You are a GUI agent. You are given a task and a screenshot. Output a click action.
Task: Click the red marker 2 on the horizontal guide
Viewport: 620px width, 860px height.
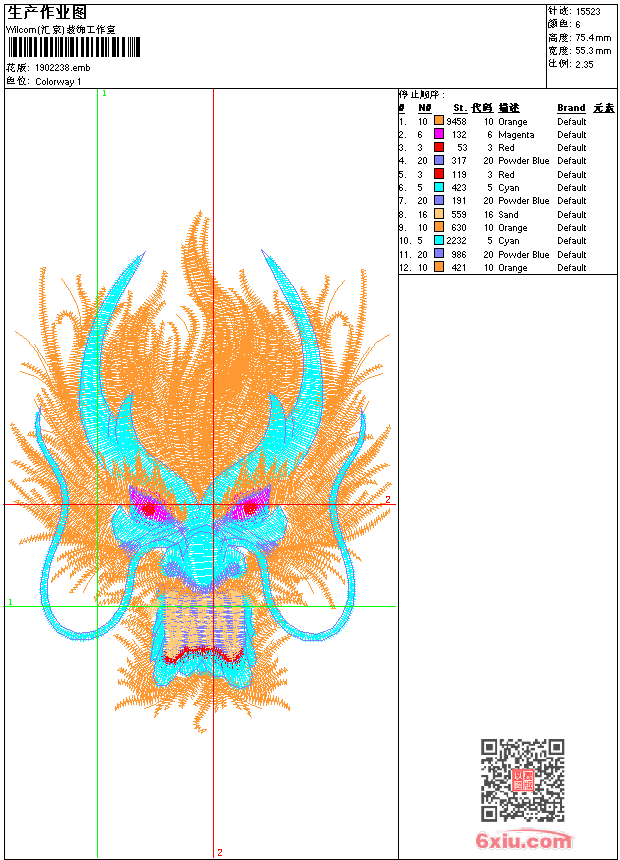[x=388, y=499]
